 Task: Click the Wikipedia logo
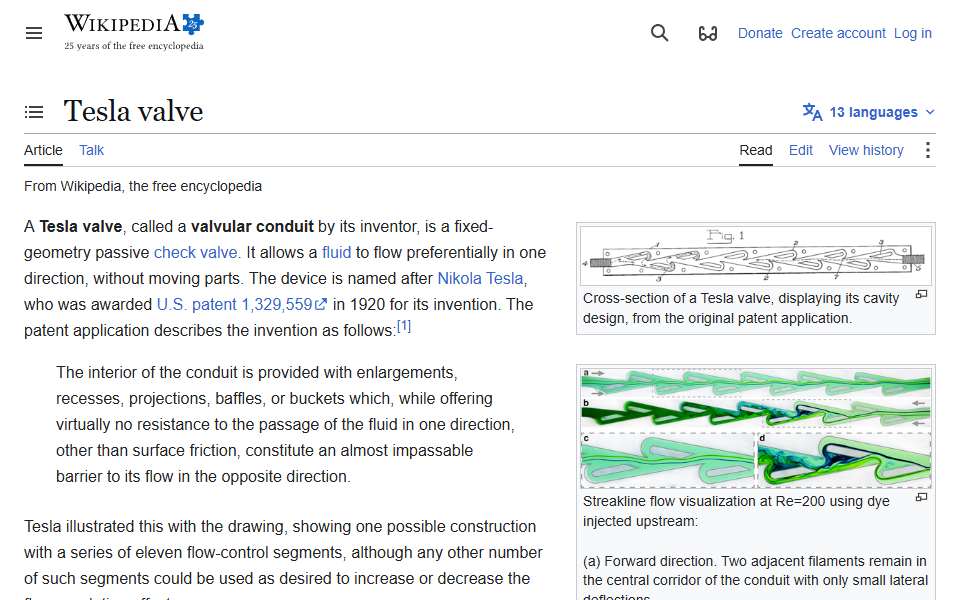tap(134, 32)
